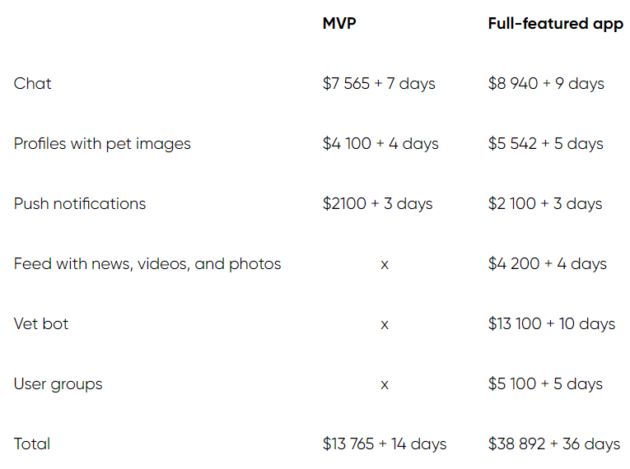
Task: Click the MVP column header
Action: pyautogui.click(x=339, y=23)
